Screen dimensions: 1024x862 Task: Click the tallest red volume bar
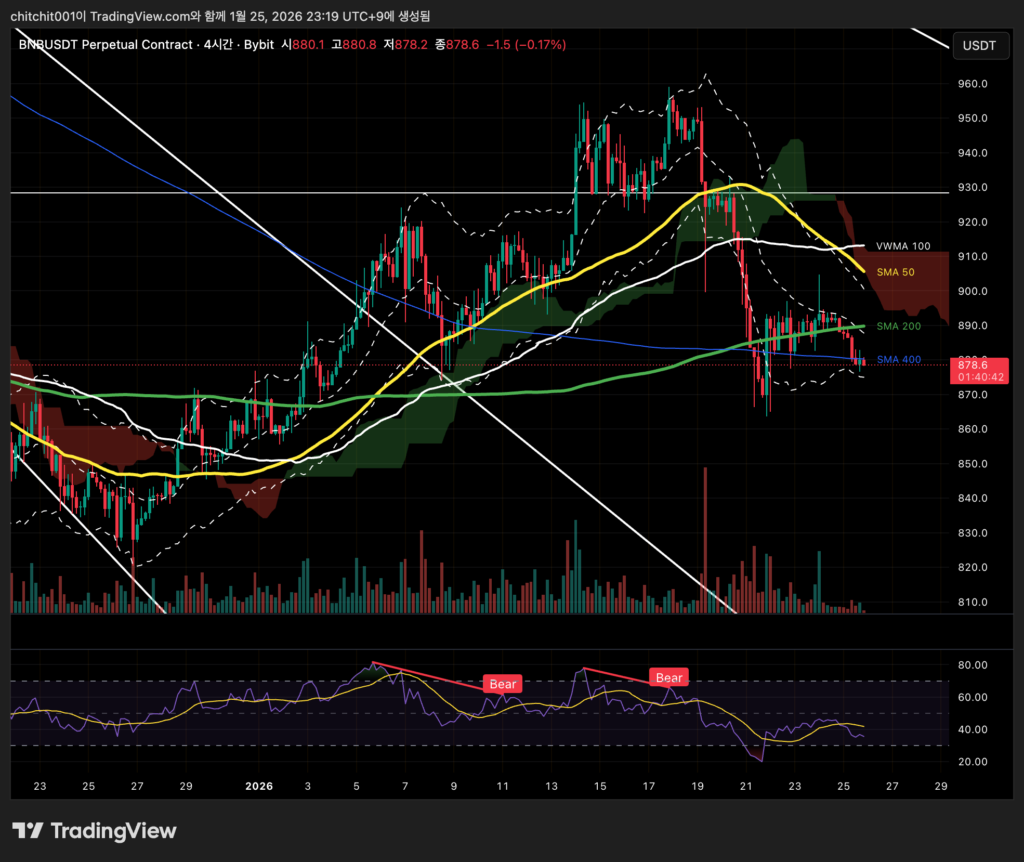(x=705, y=538)
